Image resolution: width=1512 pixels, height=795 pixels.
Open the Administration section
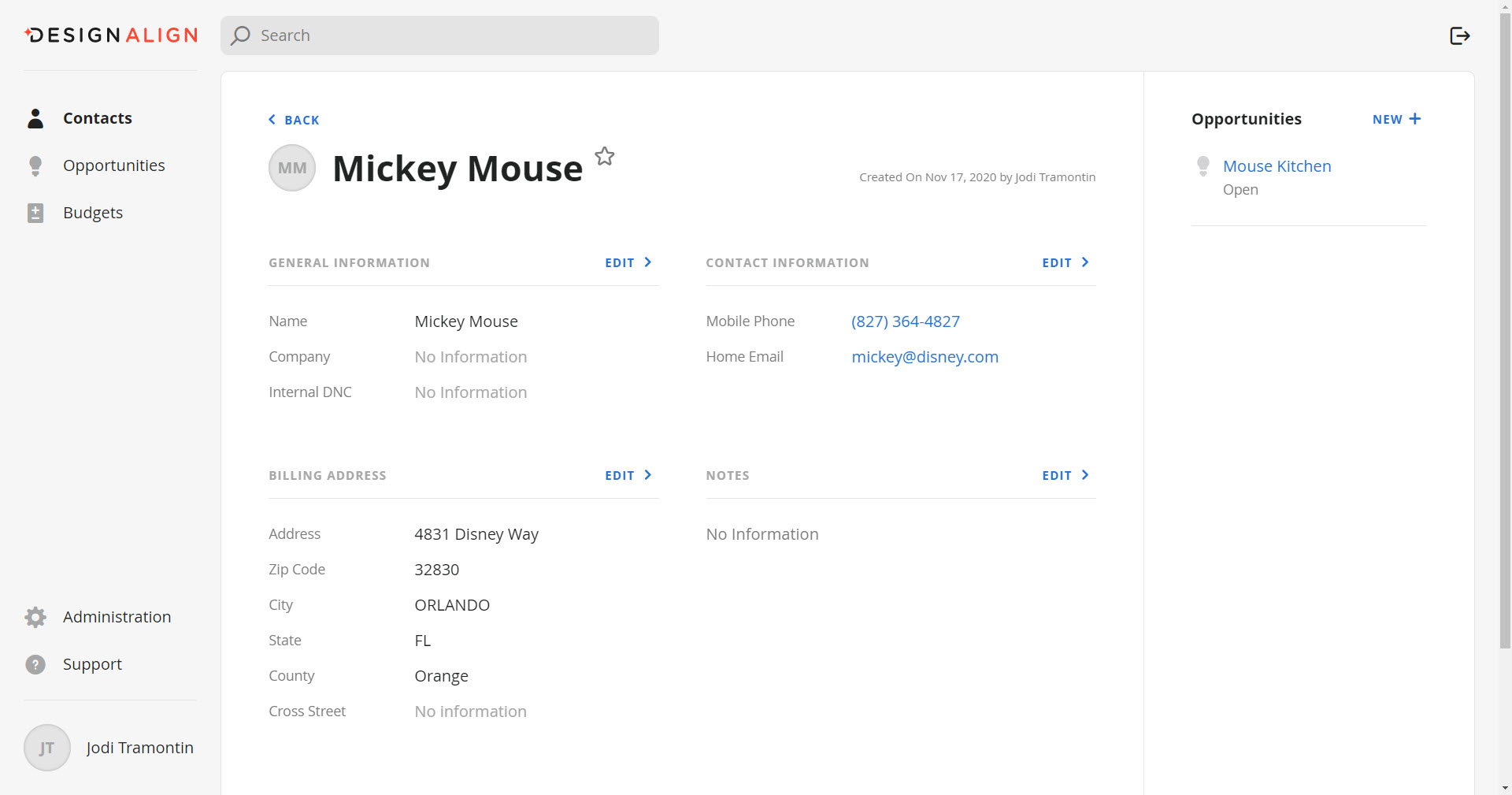pos(117,617)
